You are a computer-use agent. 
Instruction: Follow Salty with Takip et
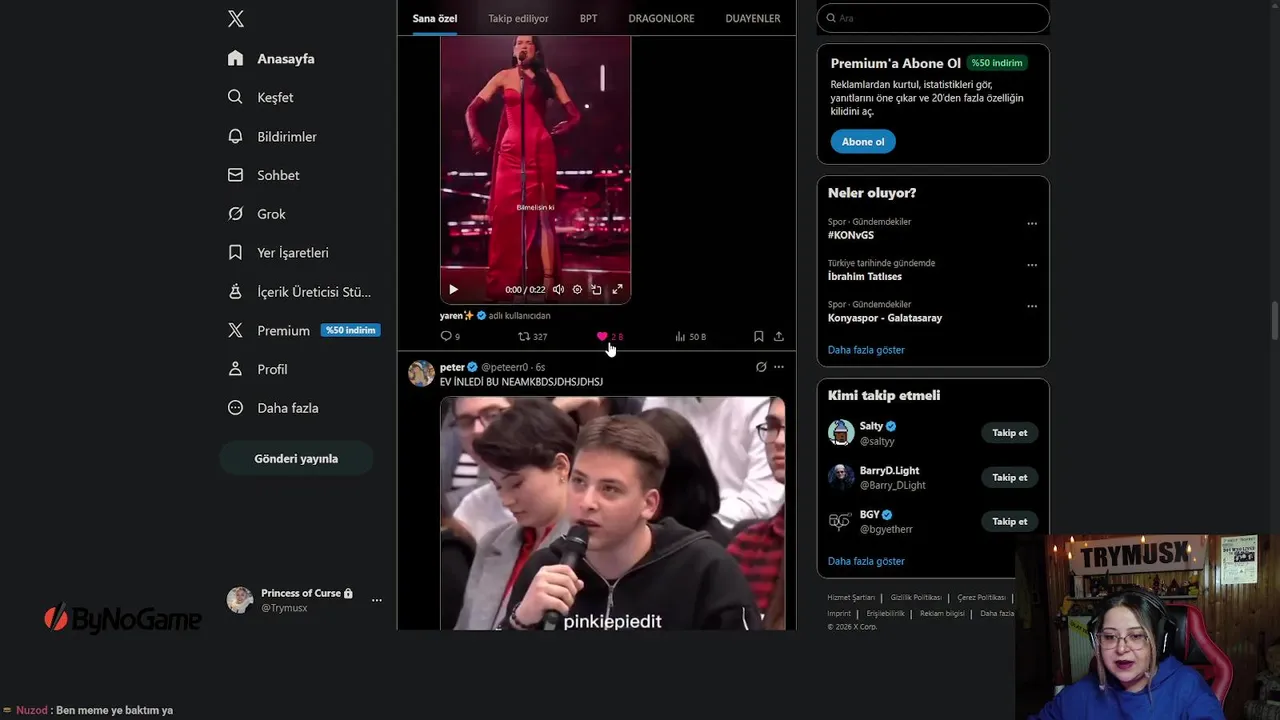pyautogui.click(x=1010, y=433)
